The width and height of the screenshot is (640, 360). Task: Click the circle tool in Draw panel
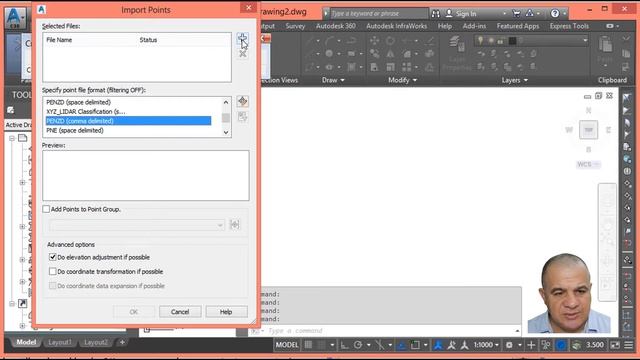pyautogui.click(x=329, y=53)
